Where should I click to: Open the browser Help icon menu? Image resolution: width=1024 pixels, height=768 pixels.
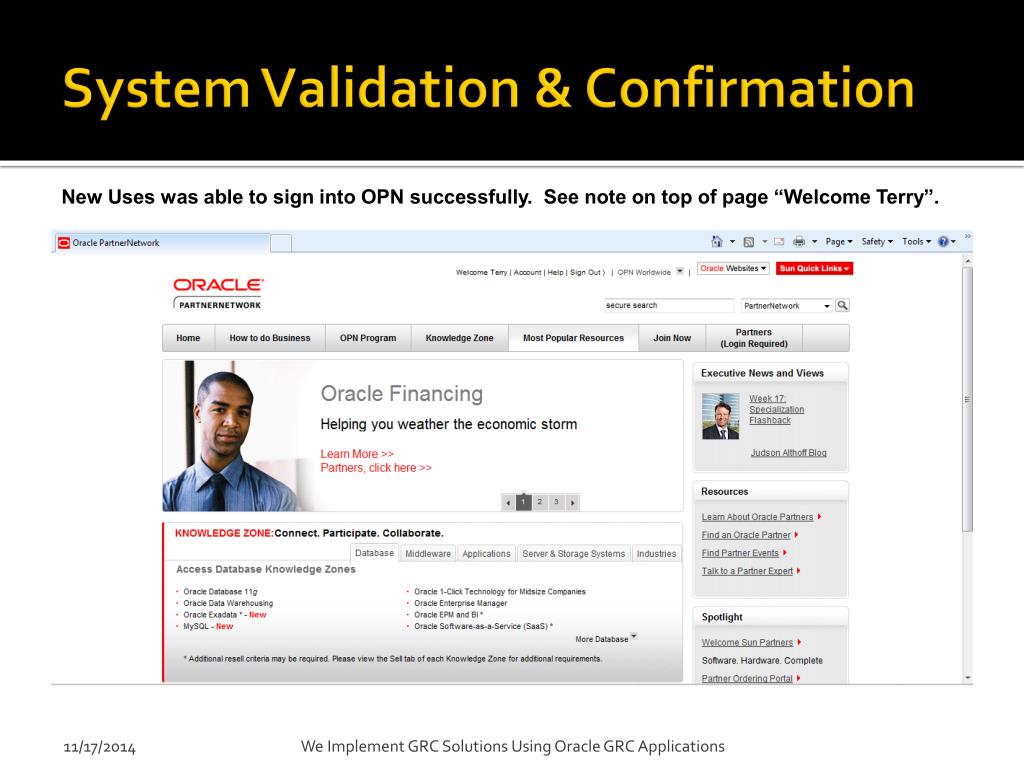[x=947, y=242]
